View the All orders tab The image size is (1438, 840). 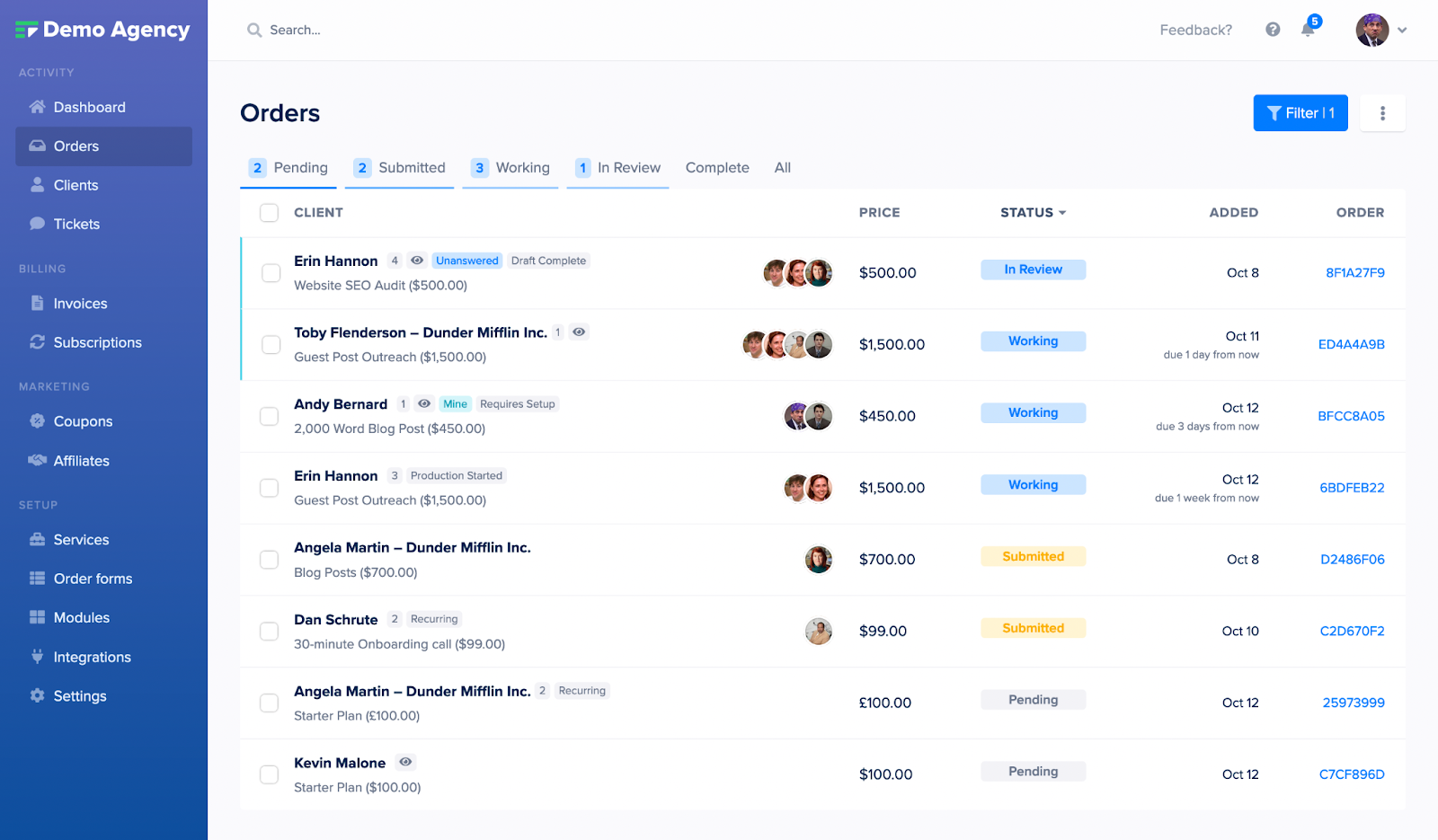tap(782, 167)
